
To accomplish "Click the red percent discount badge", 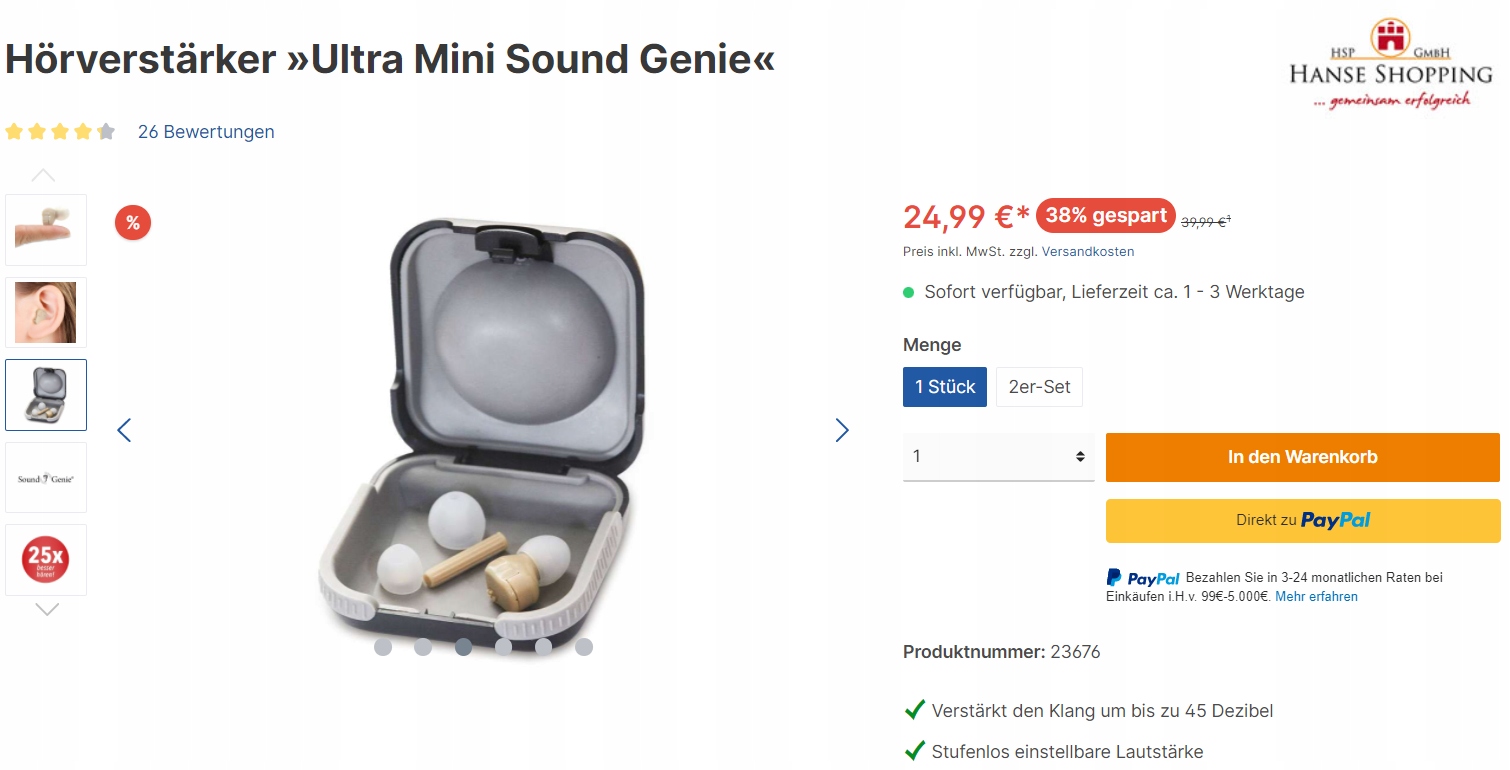I will click(x=133, y=222).
